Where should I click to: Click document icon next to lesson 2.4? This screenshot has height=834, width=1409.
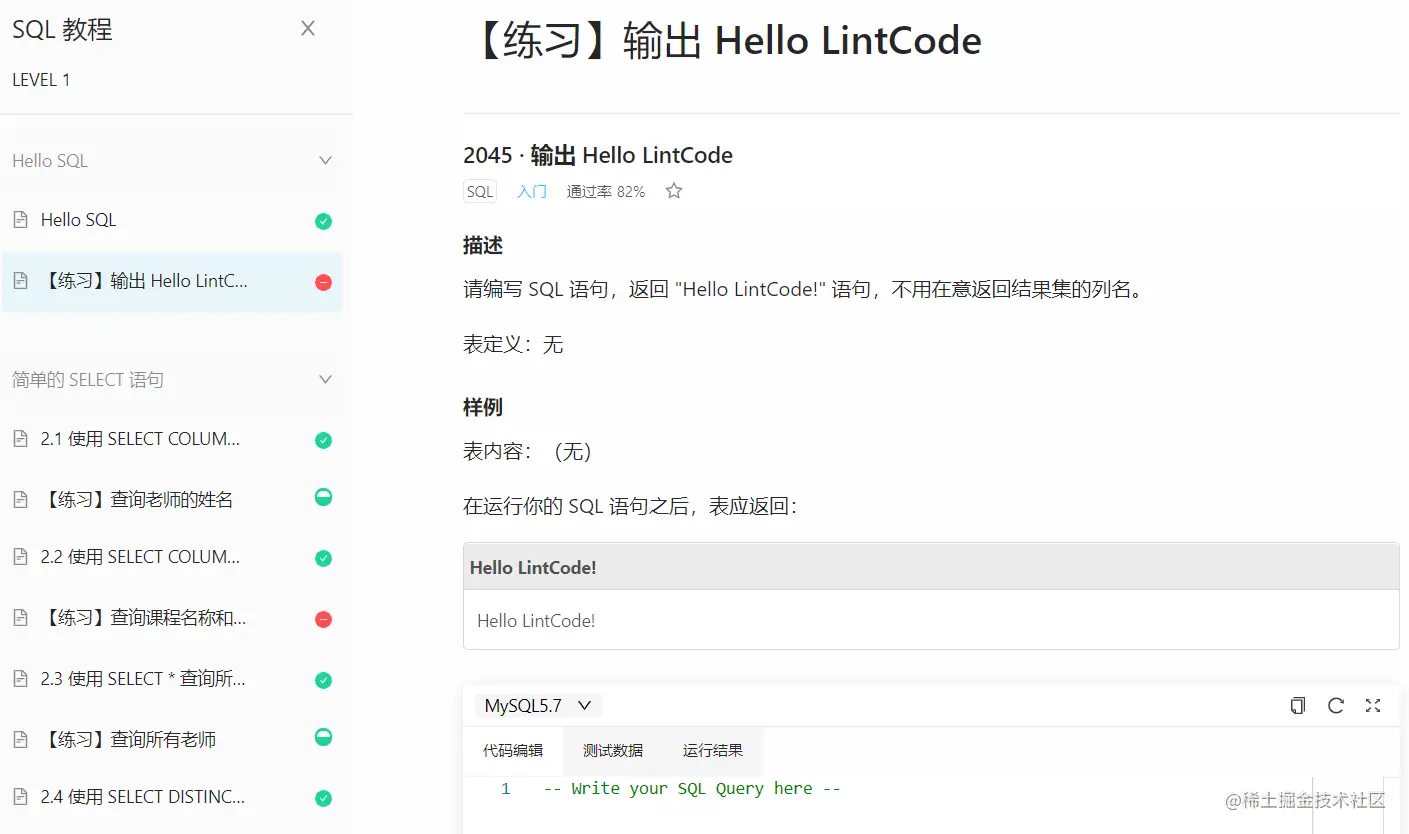(x=20, y=797)
